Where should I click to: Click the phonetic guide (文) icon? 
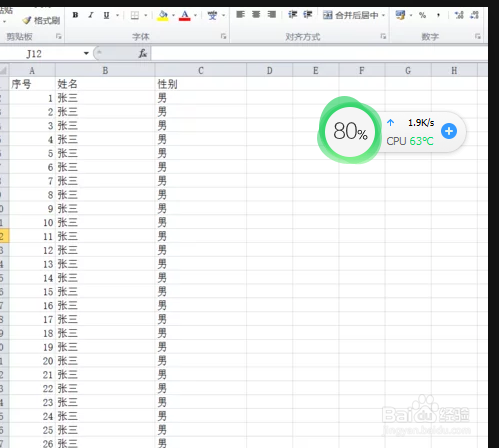click(212, 15)
